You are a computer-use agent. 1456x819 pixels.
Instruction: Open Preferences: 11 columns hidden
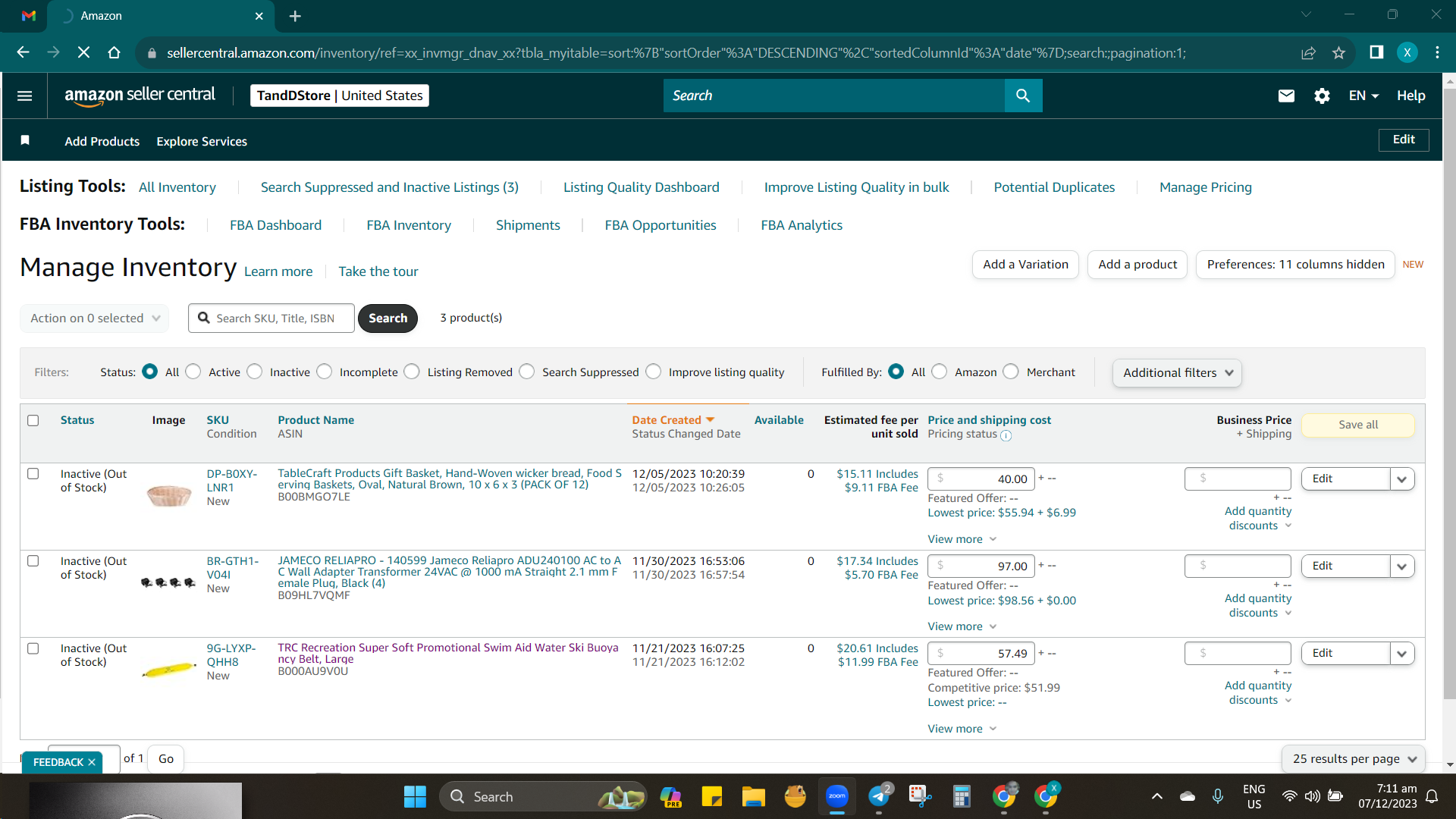pyautogui.click(x=1295, y=265)
